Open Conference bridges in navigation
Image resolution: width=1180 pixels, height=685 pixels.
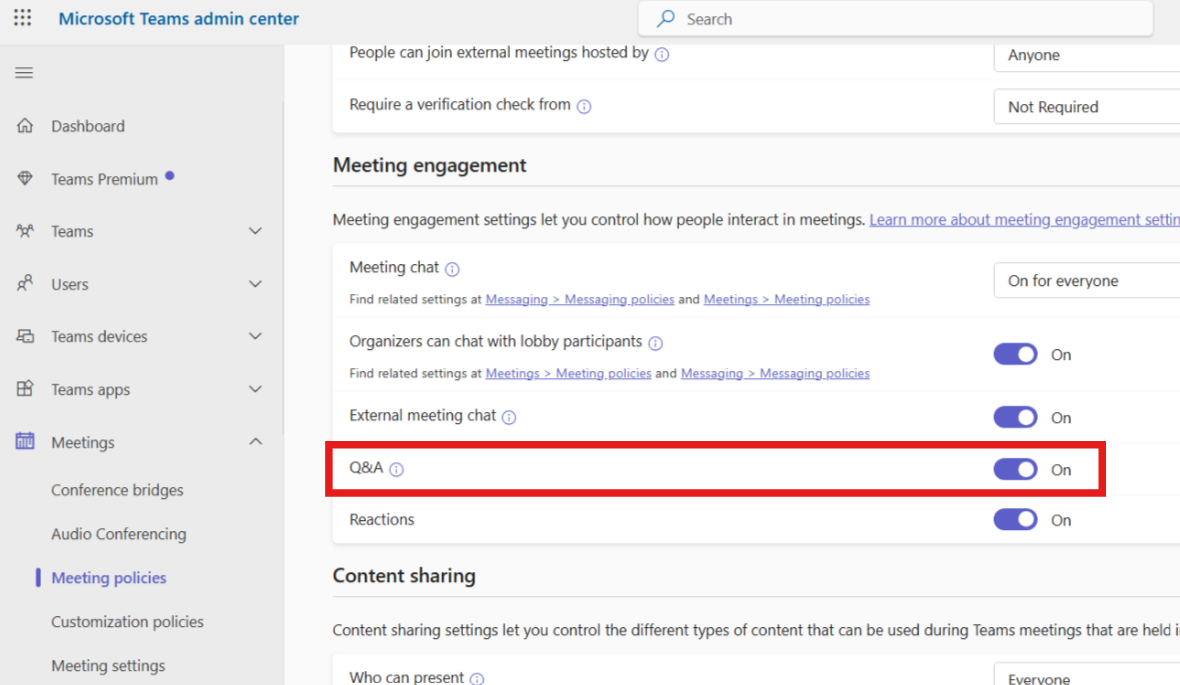(x=117, y=490)
